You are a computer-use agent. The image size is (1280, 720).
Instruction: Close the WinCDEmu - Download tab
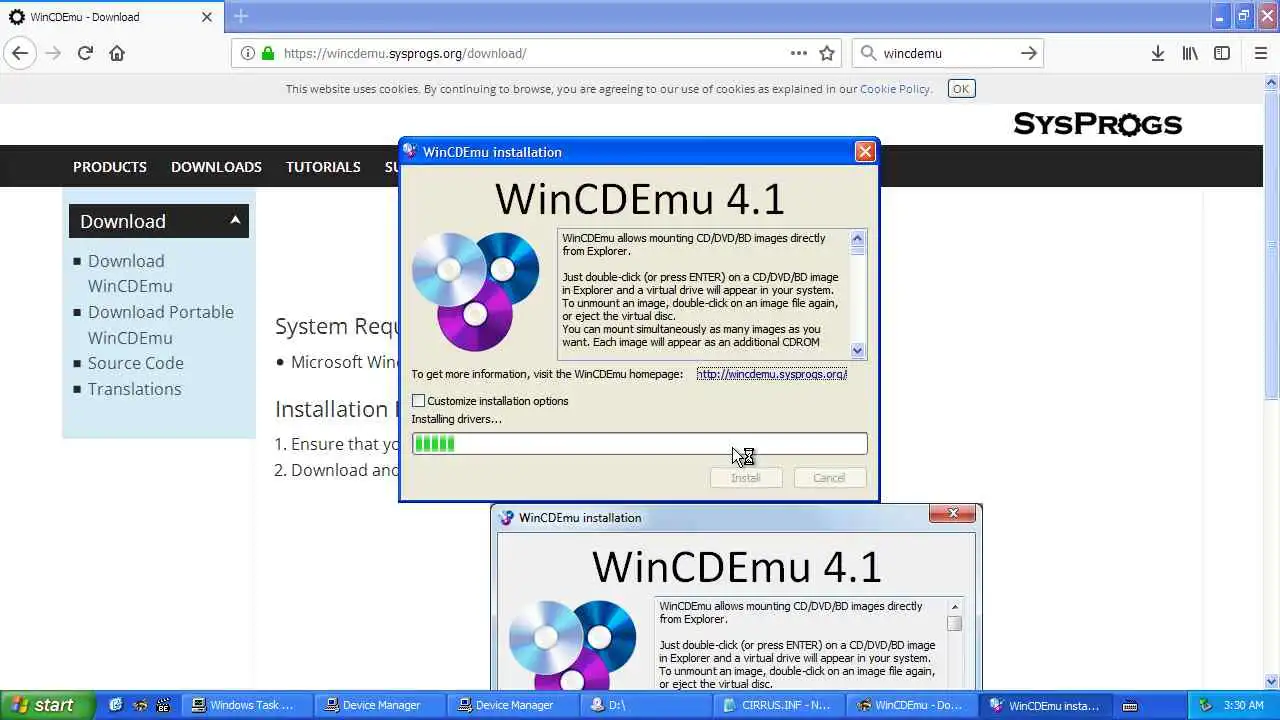point(207,17)
